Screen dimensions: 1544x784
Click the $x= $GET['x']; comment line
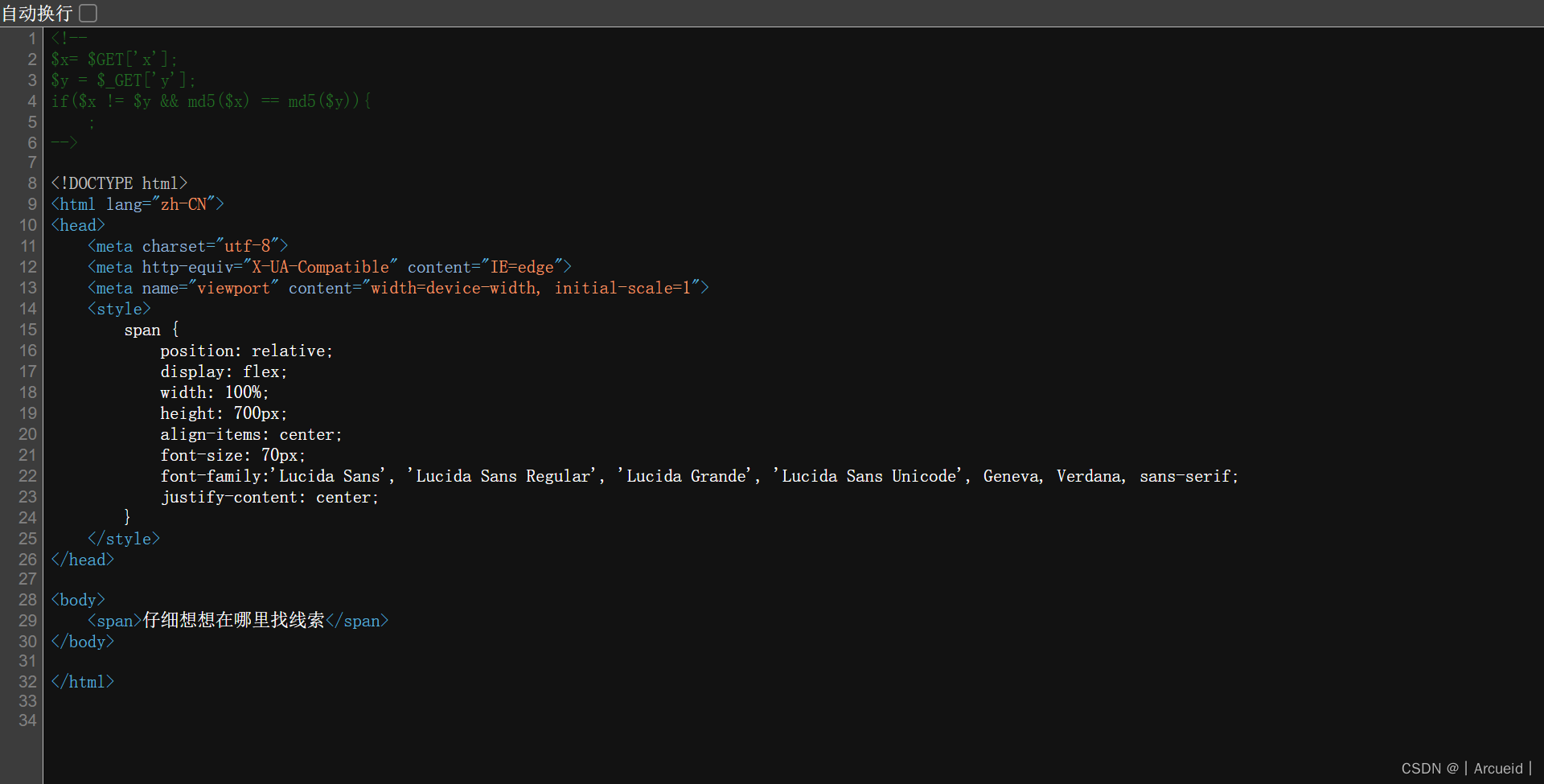[x=114, y=60]
